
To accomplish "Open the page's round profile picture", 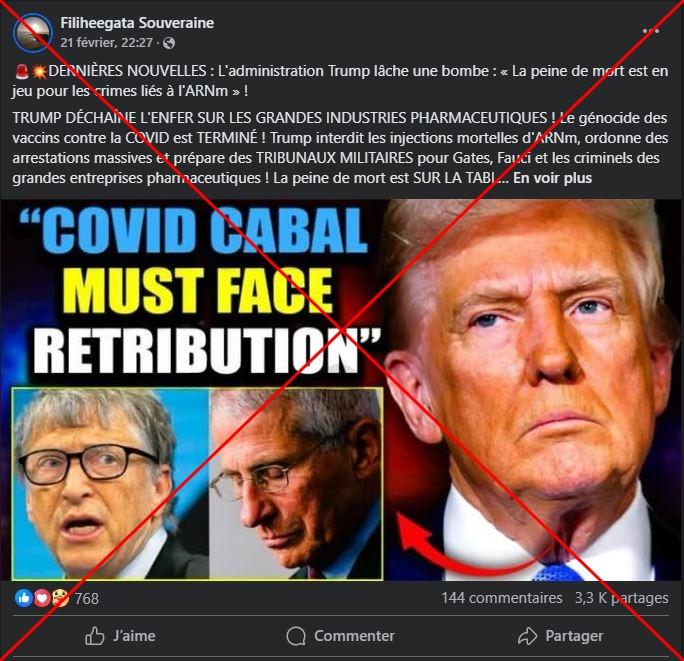I will pos(33,33).
